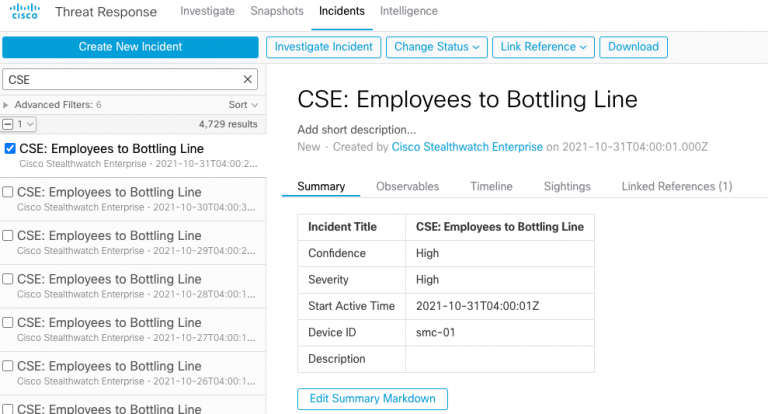
Task: Click the Severity High value cell
Action: (x=500, y=280)
